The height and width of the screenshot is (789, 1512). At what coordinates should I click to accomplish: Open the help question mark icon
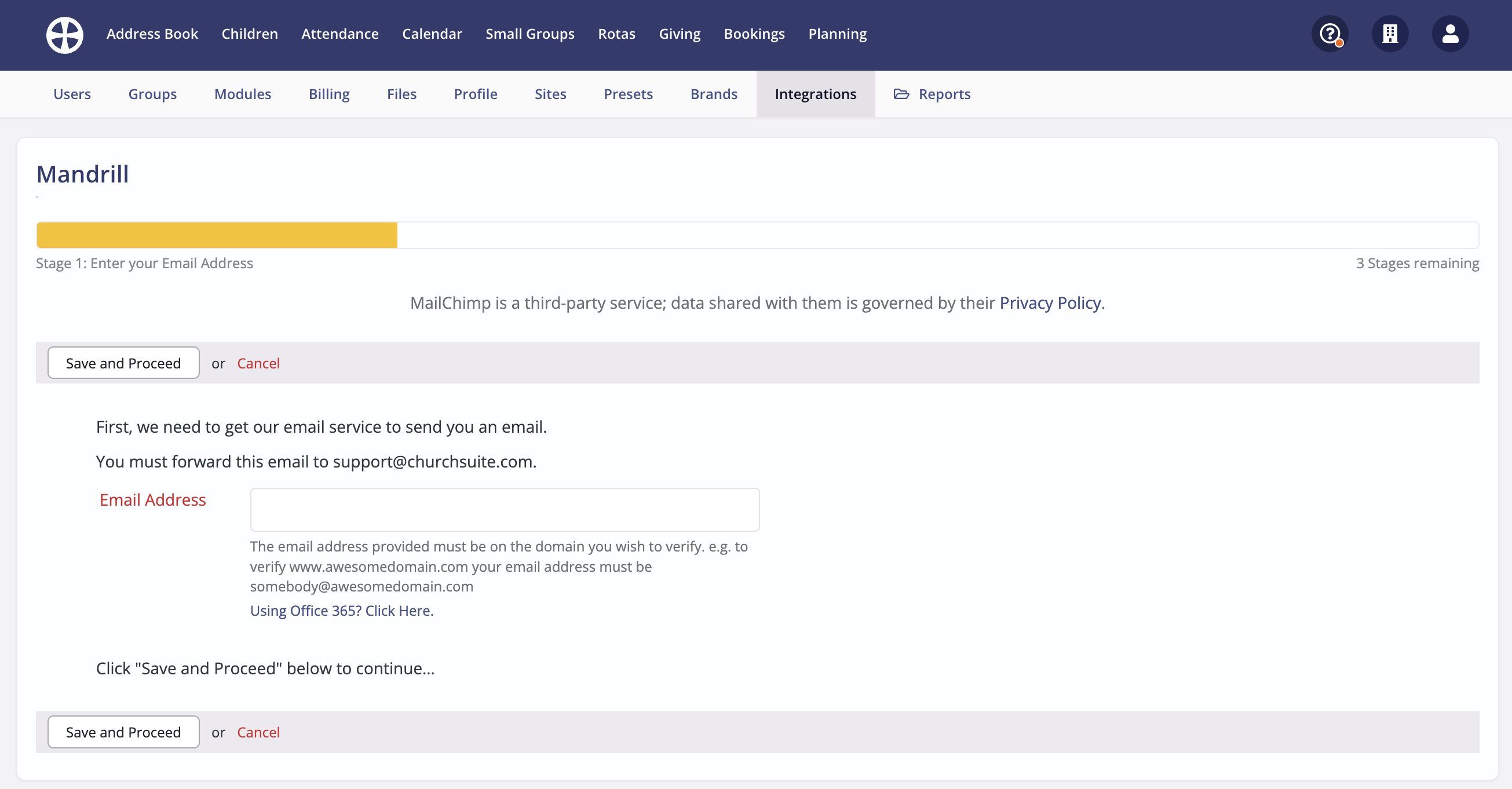point(1330,34)
